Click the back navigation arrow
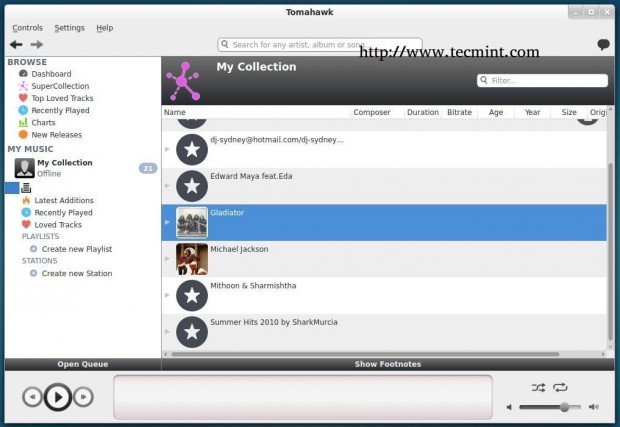Viewport: 620px width, 427px height. pos(16,45)
